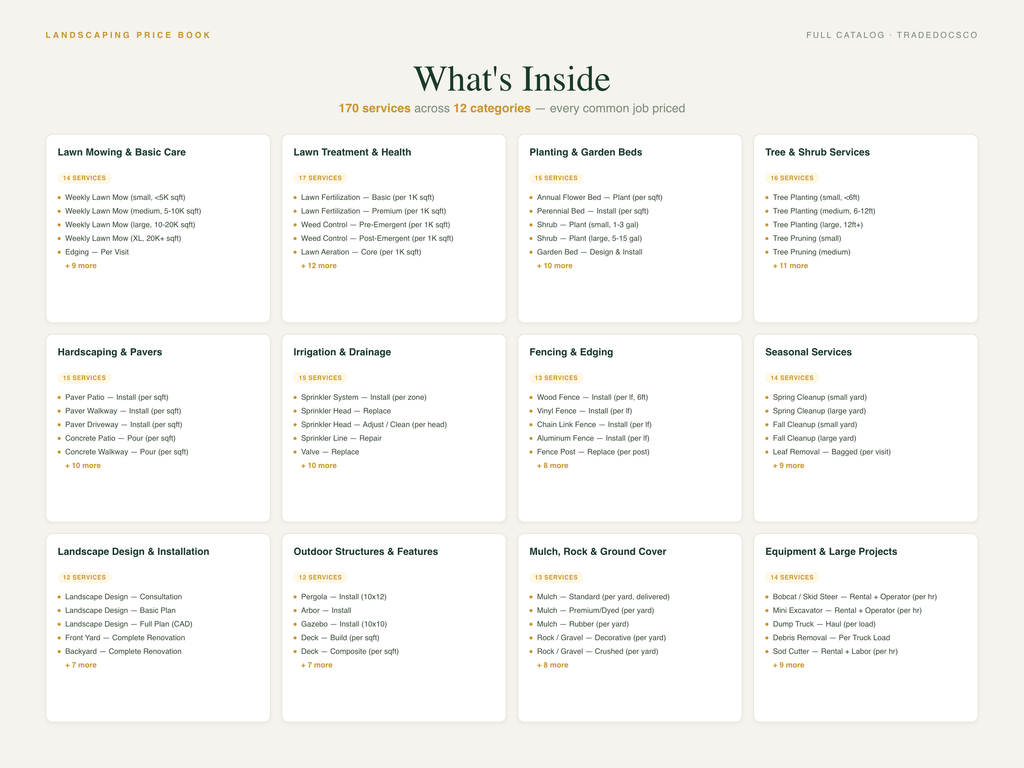Click '14 SERVICES' badge in Seasonal Services card
Image resolution: width=1024 pixels, height=768 pixels.
[792, 377]
